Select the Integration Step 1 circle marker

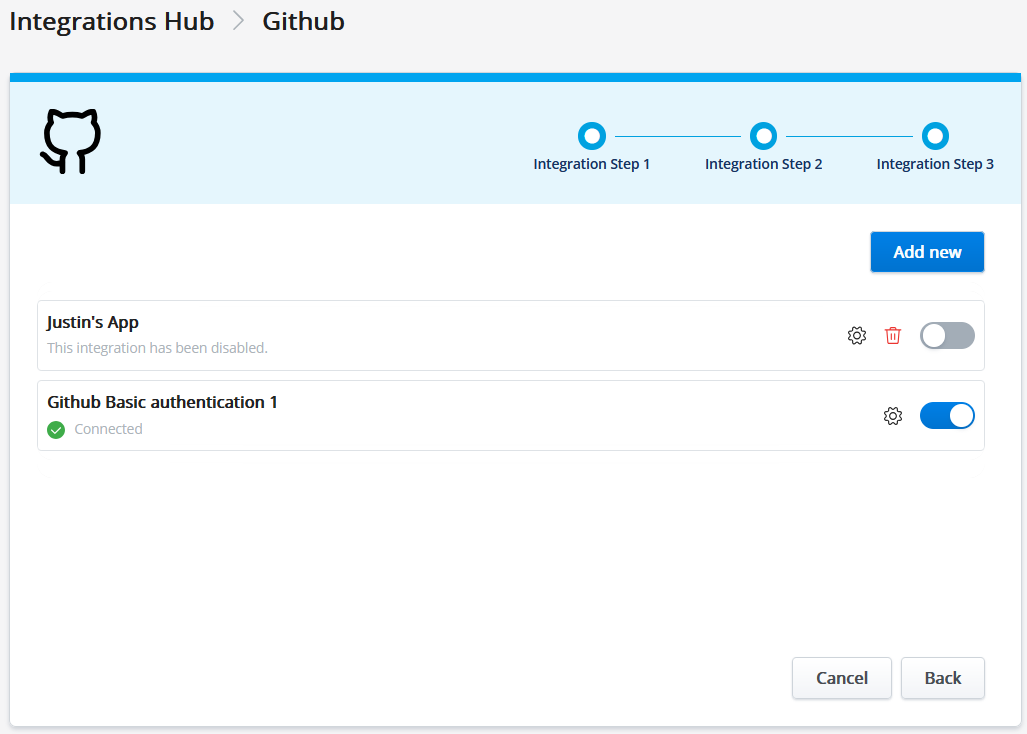coord(592,136)
